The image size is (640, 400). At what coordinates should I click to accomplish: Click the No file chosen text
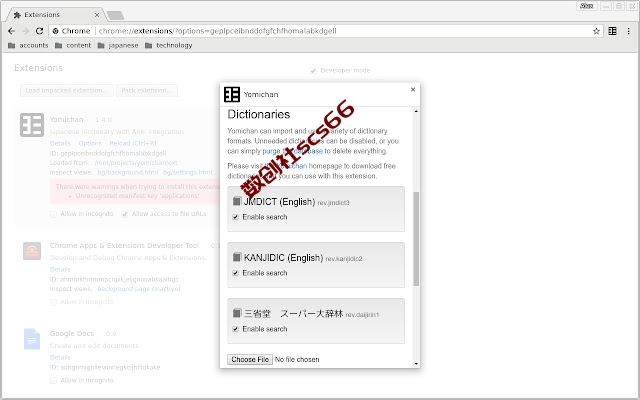(297, 360)
